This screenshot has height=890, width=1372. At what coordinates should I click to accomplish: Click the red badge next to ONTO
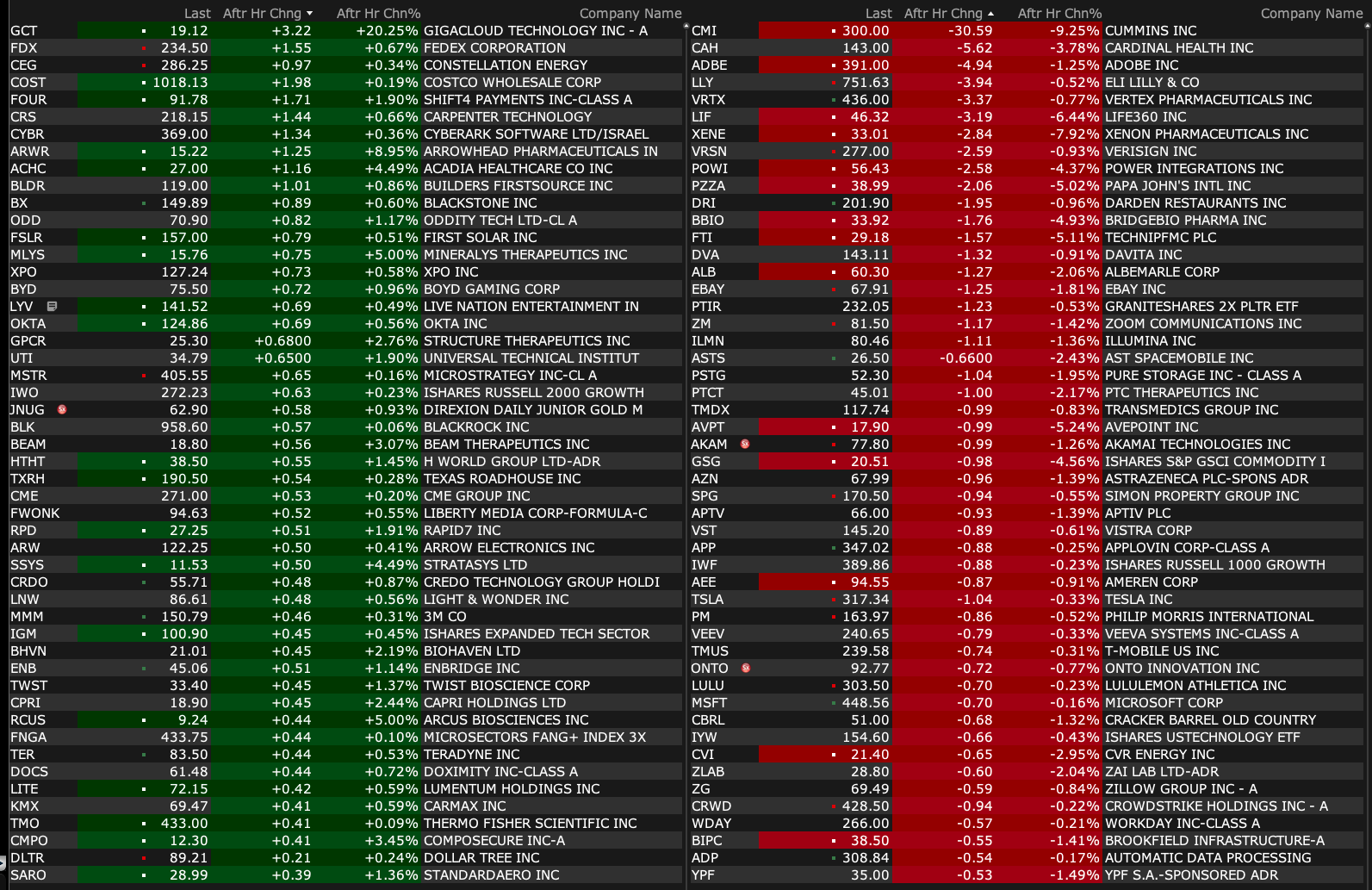(746, 668)
